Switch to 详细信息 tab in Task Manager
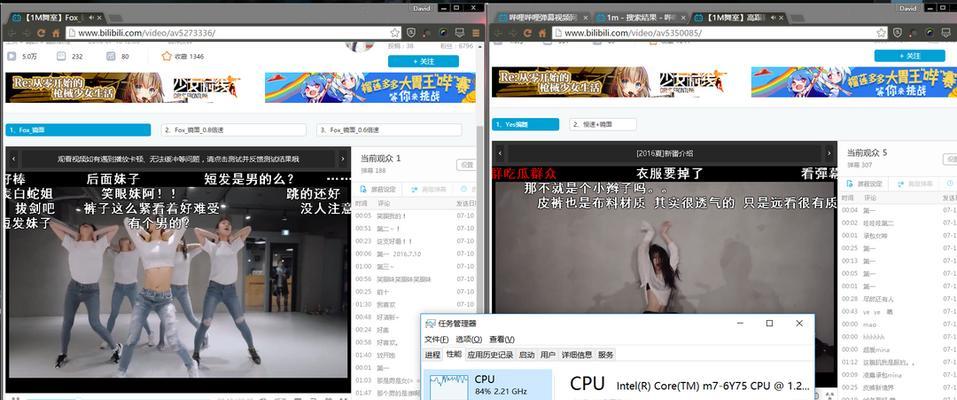Screen dimensions: 957x400 point(577,355)
